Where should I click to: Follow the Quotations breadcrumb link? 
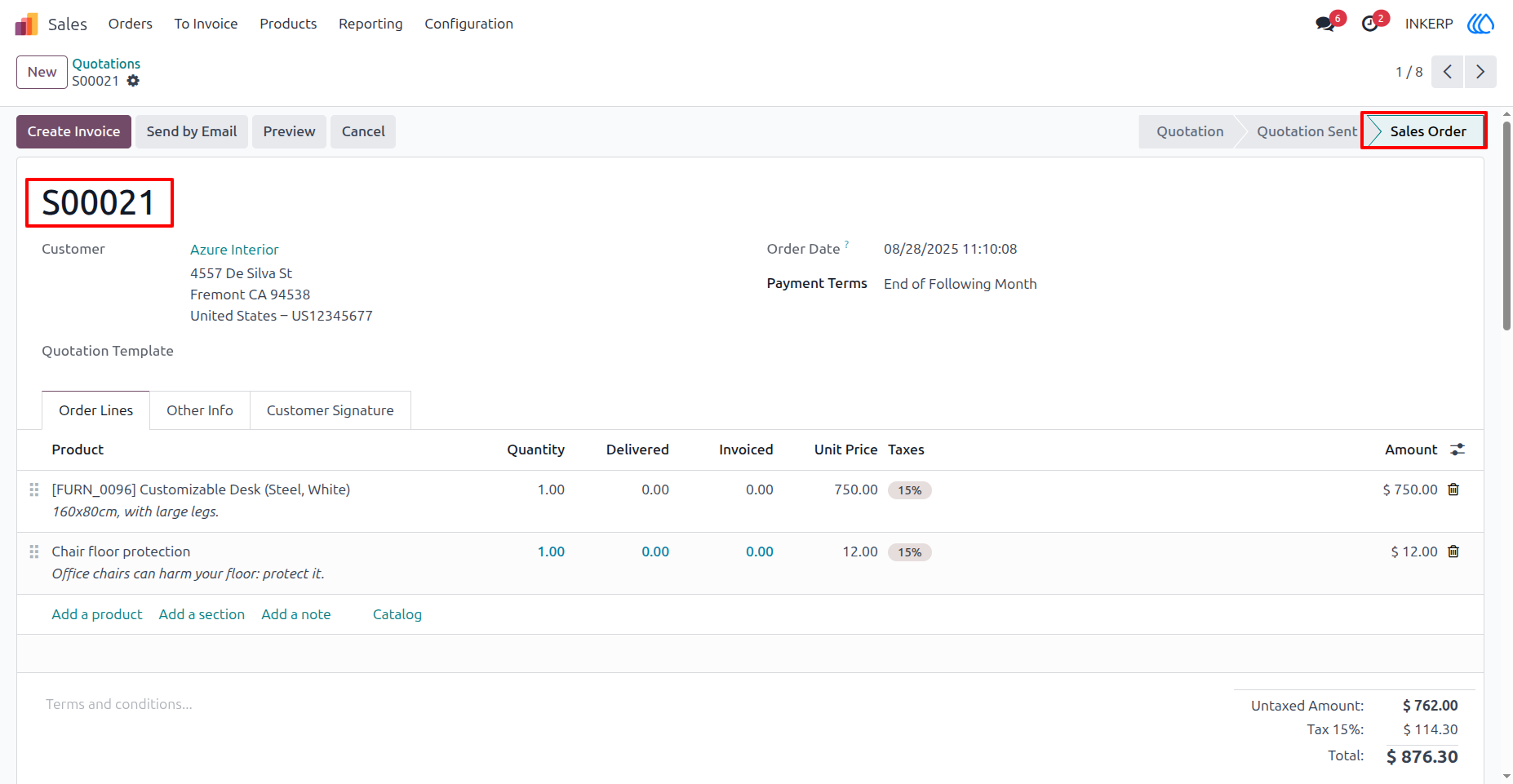(106, 64)
